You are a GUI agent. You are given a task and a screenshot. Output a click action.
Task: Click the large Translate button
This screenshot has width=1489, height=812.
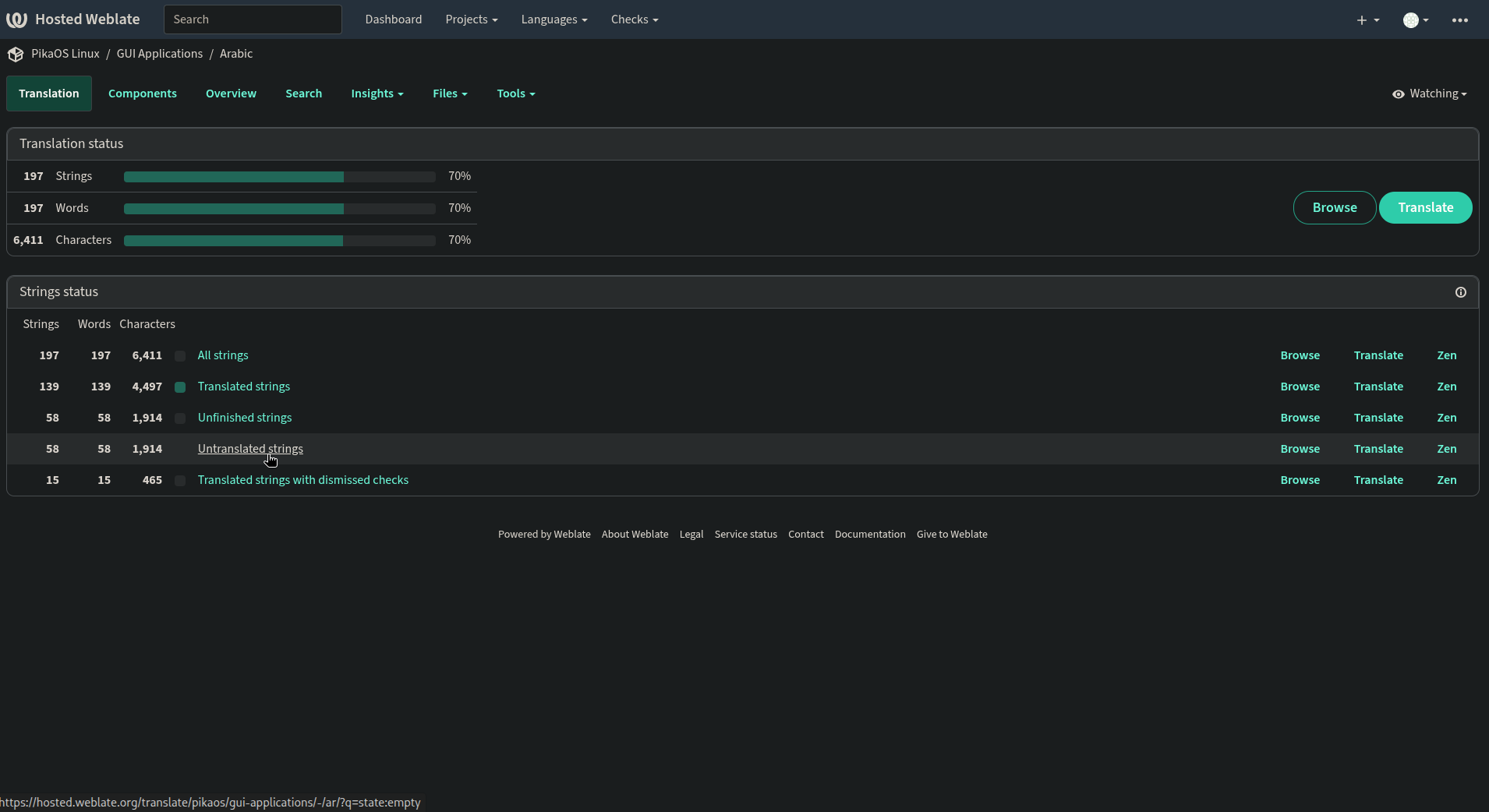tap(1425, 207)
